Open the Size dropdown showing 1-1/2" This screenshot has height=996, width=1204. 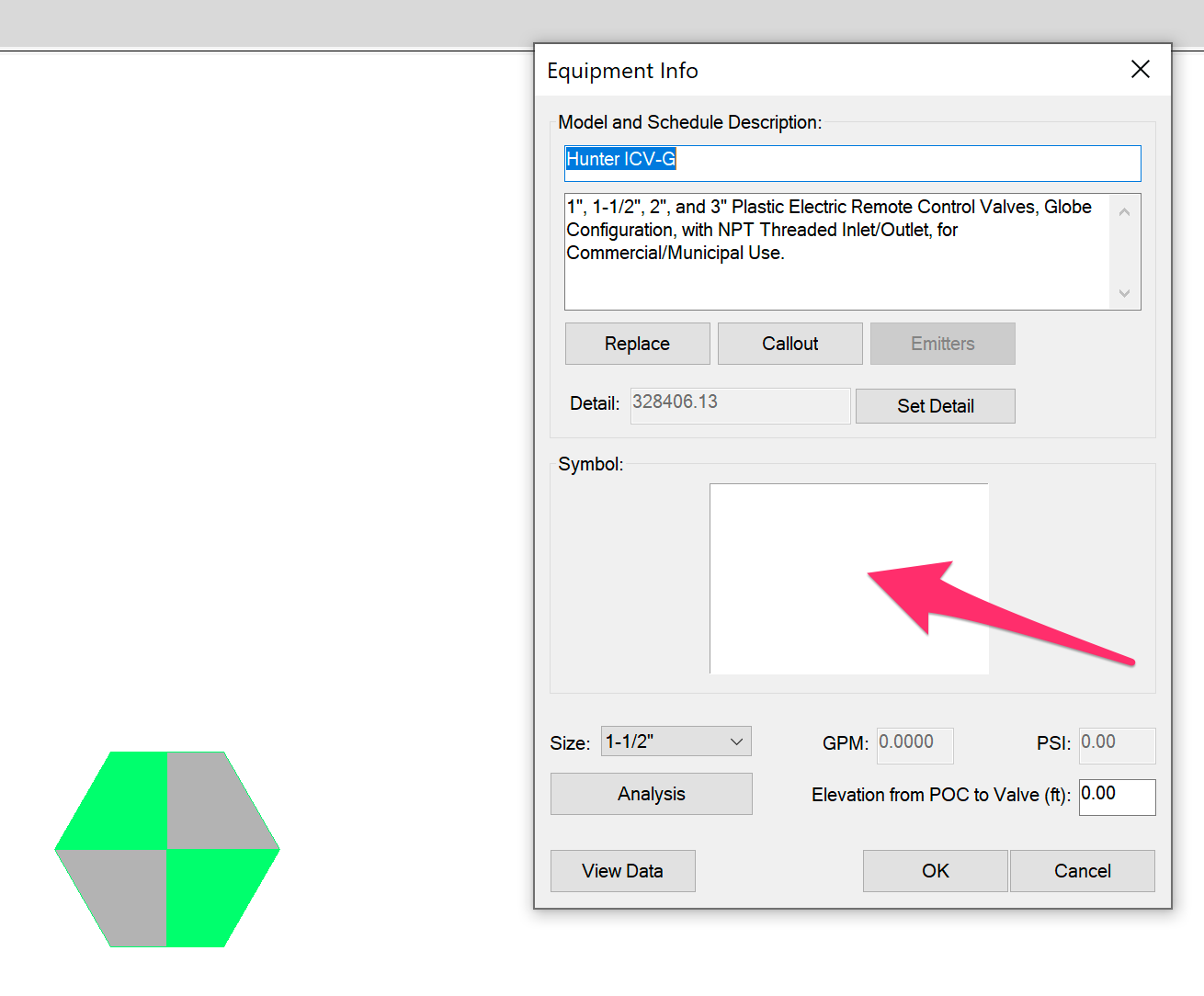pyautogui.click(x=676, y=741)
